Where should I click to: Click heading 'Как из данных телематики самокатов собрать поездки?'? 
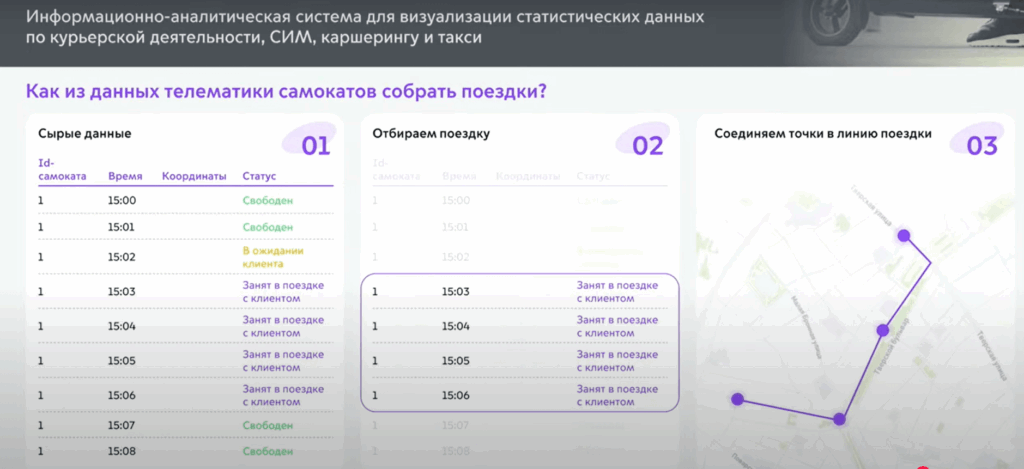pos(286,91)
